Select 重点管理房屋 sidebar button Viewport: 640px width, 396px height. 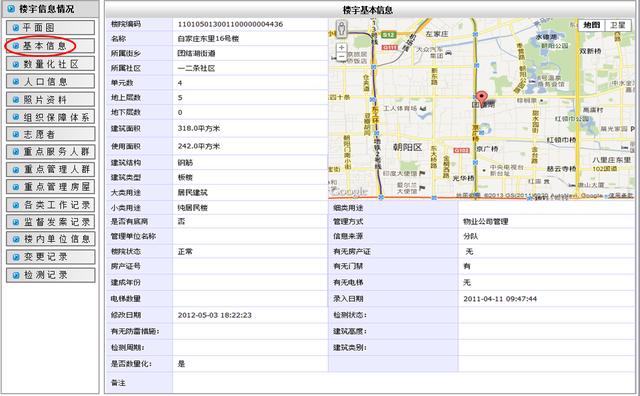(x=50, y=187)
